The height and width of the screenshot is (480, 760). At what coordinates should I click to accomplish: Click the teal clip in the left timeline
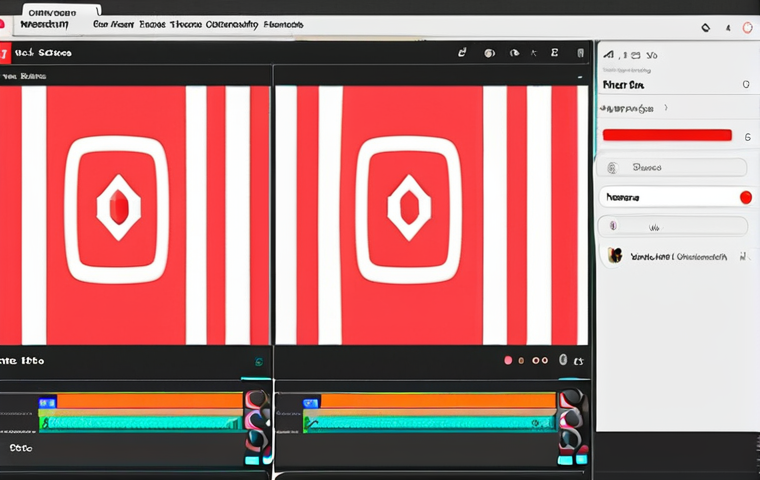(x=142, y=423)
